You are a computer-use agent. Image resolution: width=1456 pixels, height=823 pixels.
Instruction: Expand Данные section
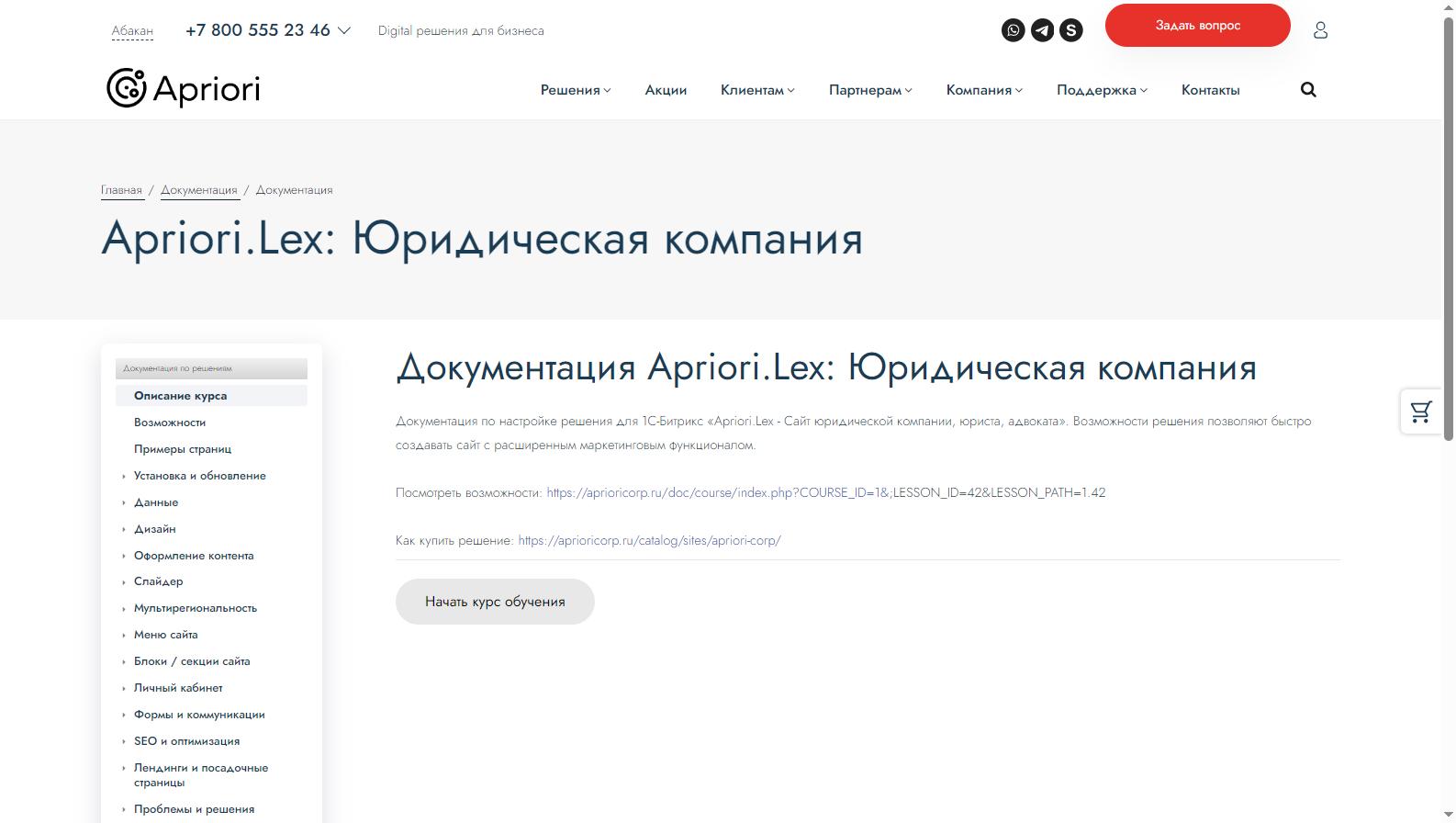pos(156,502)
